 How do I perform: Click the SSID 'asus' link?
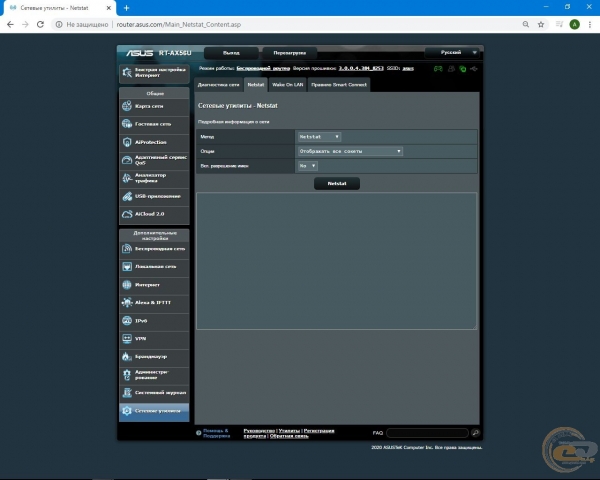tap(408, 68)
